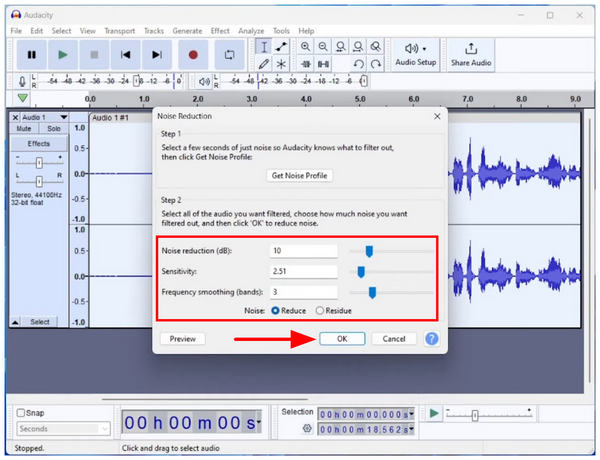Click Silence audio selection icon
The width and height of the screenshot is (600, 460).
pyautogui.click(x=323, y=64)
